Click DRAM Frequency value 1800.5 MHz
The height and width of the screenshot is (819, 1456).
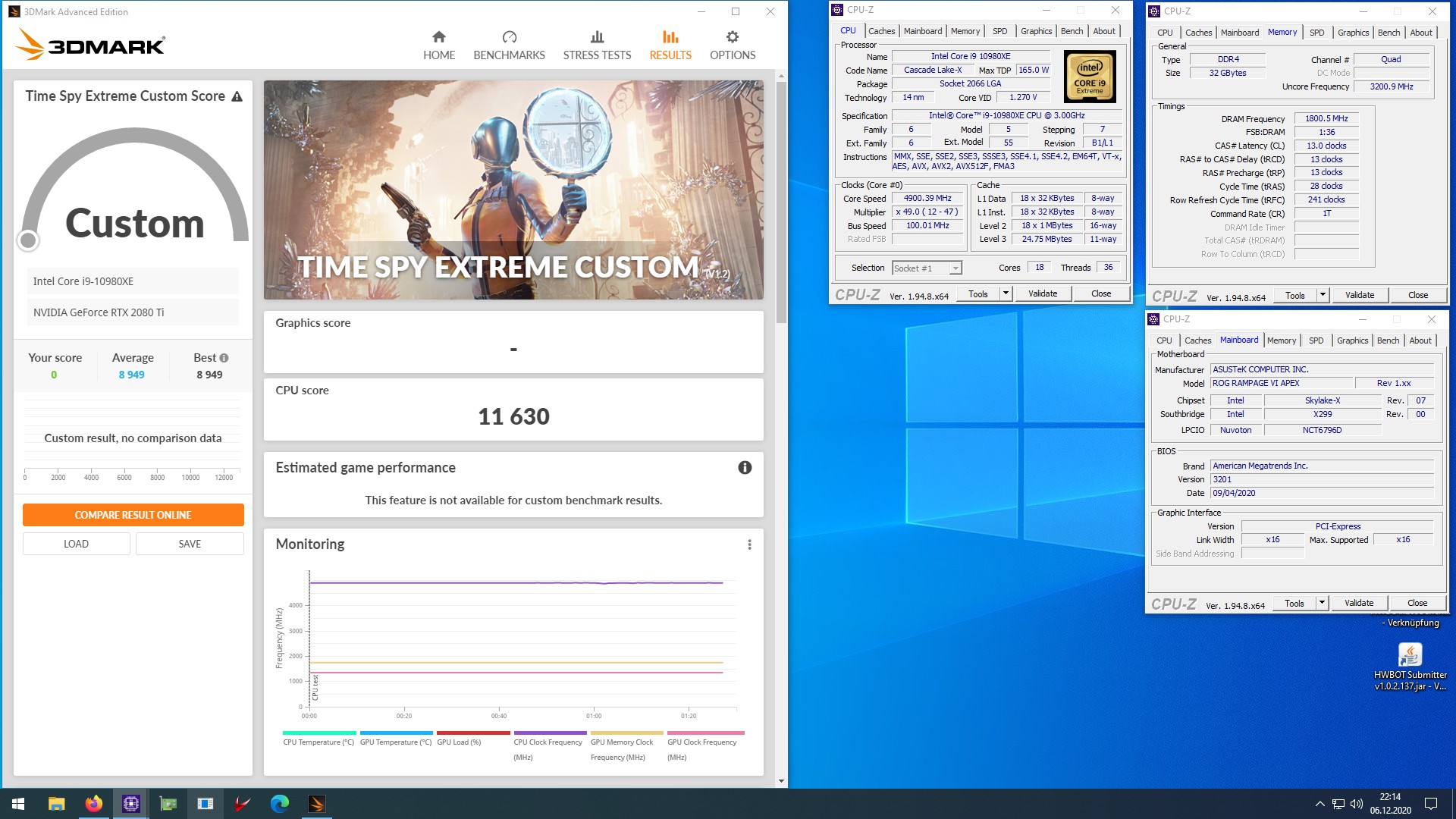point(1326,118)
